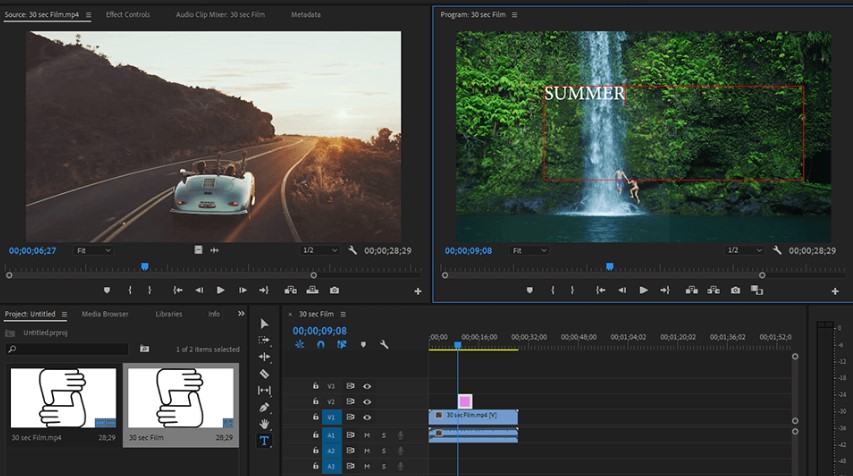Hide track V2 with eye toggle

[x=367, y=401]
